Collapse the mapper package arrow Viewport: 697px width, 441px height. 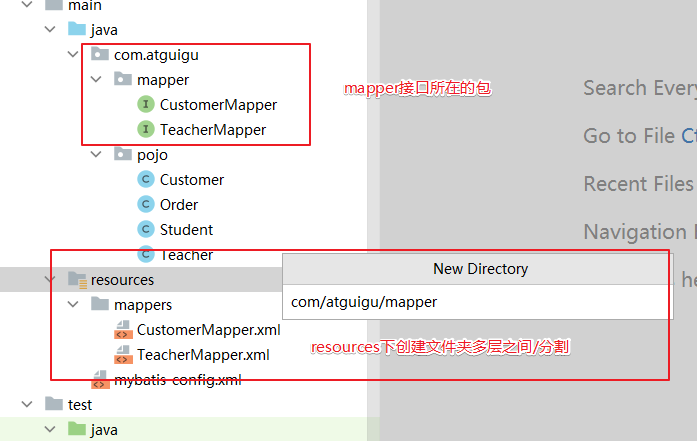(96, 79)
